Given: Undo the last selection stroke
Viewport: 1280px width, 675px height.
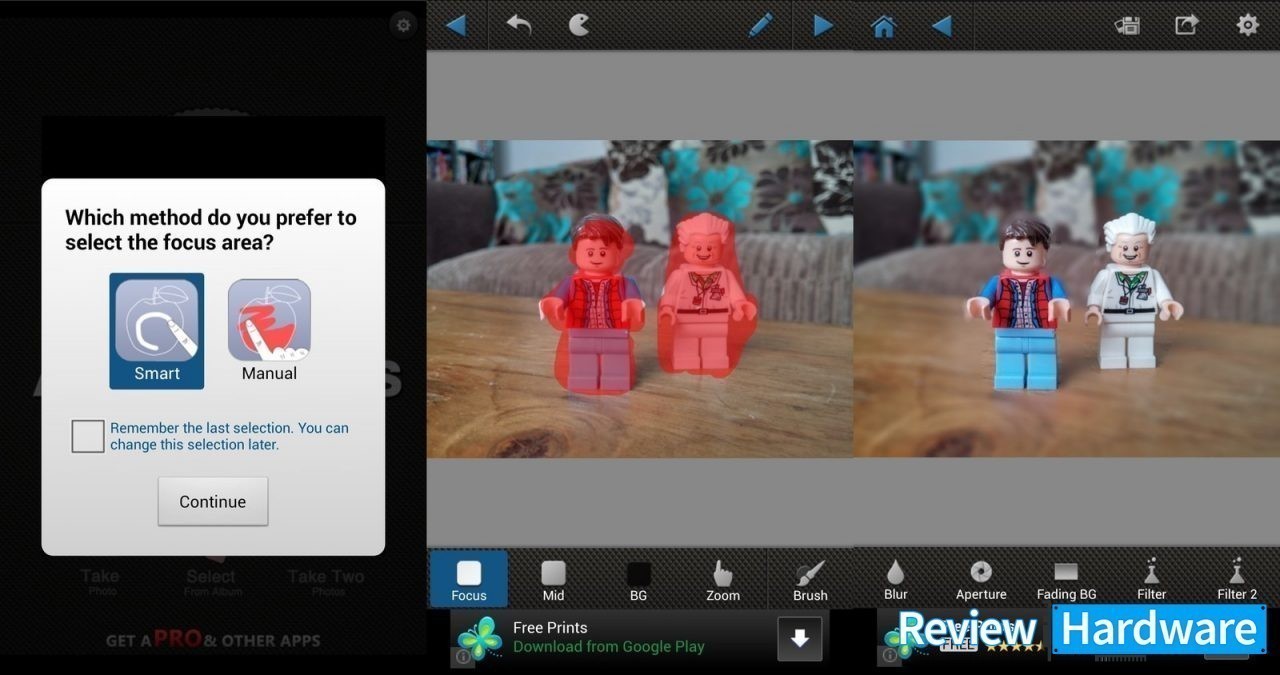Looking at the screenshot, I should pos(518,25).
